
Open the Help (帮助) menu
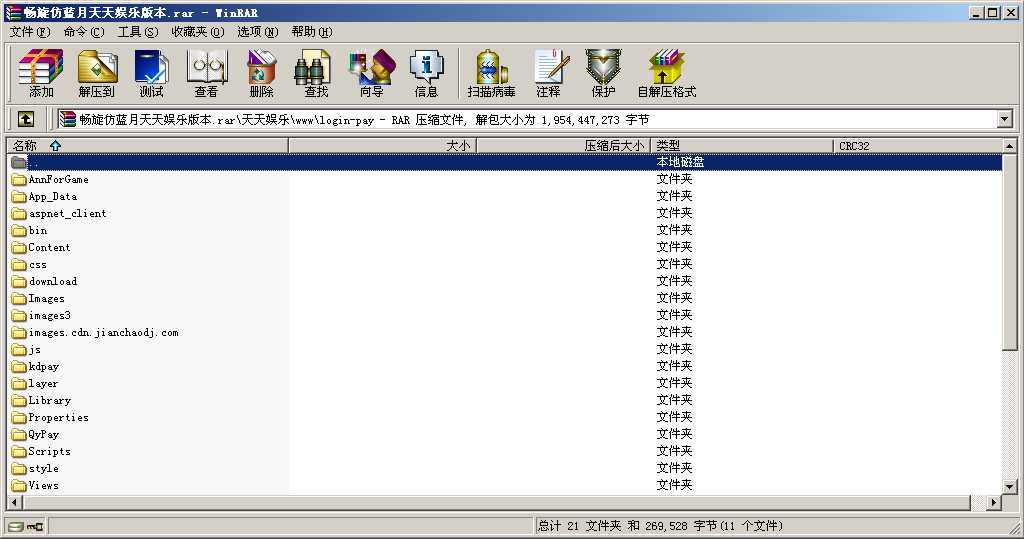coord(312,31)
